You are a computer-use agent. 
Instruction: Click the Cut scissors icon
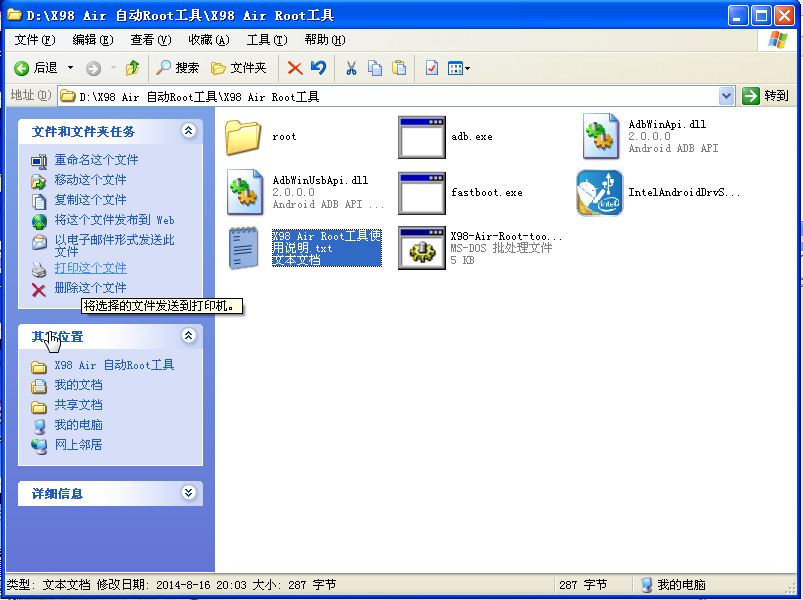pyautogui.click(x=351, y=68)
